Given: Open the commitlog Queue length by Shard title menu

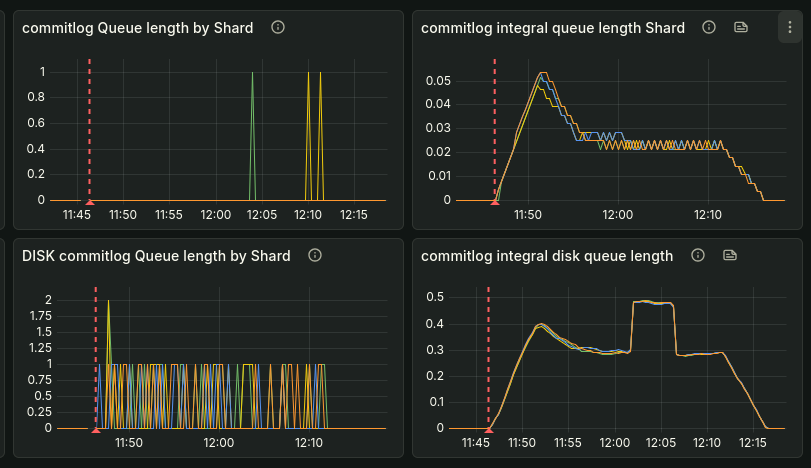Looking at the screenshot, I should (138, 28).
